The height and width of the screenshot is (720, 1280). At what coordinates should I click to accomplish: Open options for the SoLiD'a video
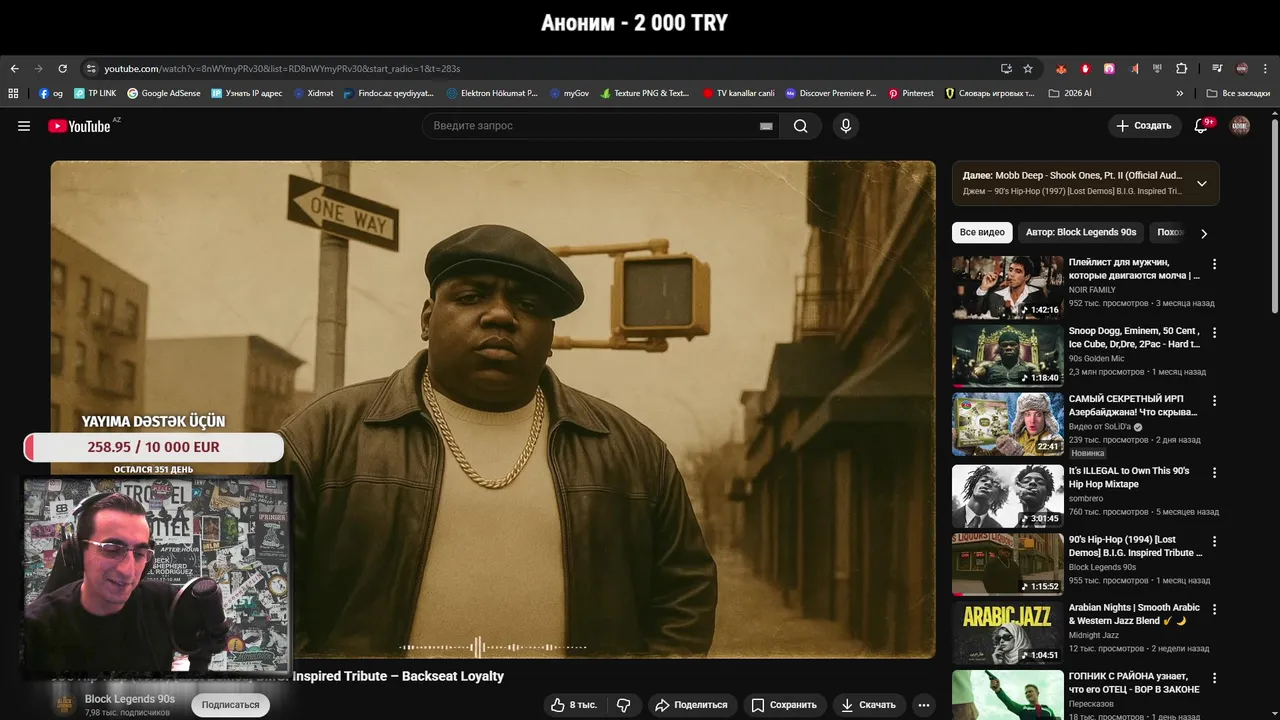click(x=1215, y=400)
